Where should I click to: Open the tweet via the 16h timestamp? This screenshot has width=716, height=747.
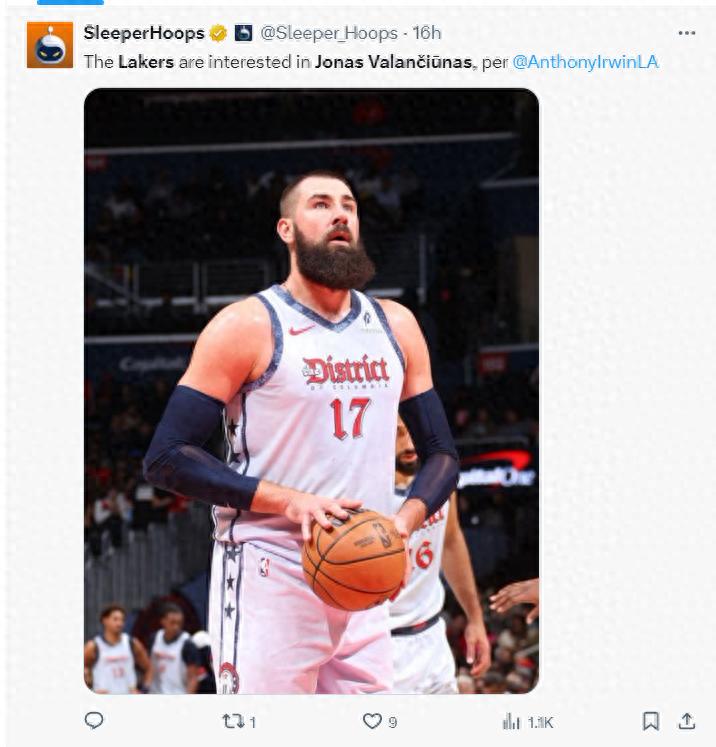(427, 33)
